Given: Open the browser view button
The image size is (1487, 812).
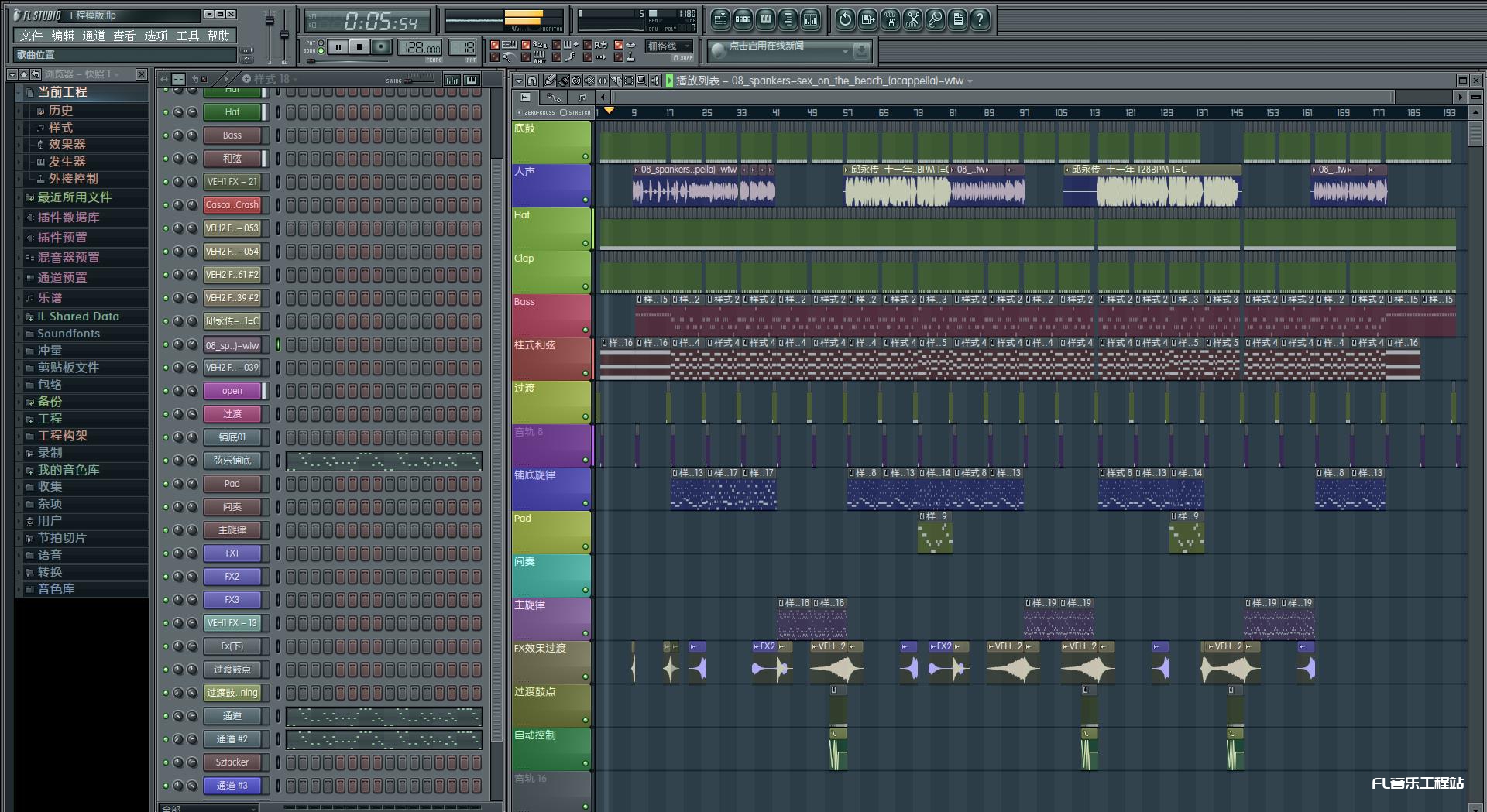Looking at the screenshot, I should [x=788, y=19].
